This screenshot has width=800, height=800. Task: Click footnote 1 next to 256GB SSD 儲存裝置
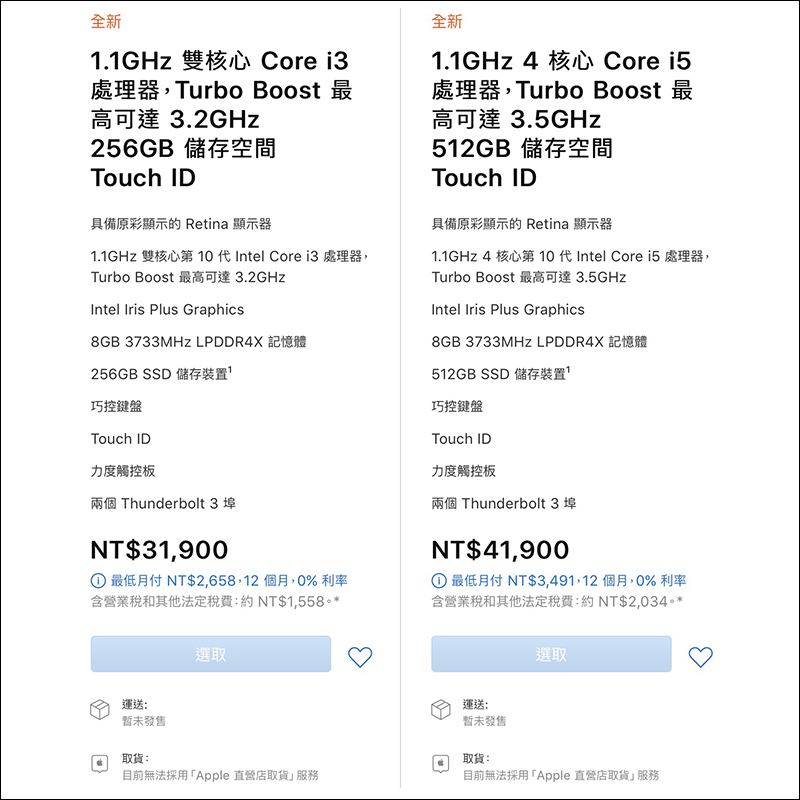coord(230,370)
